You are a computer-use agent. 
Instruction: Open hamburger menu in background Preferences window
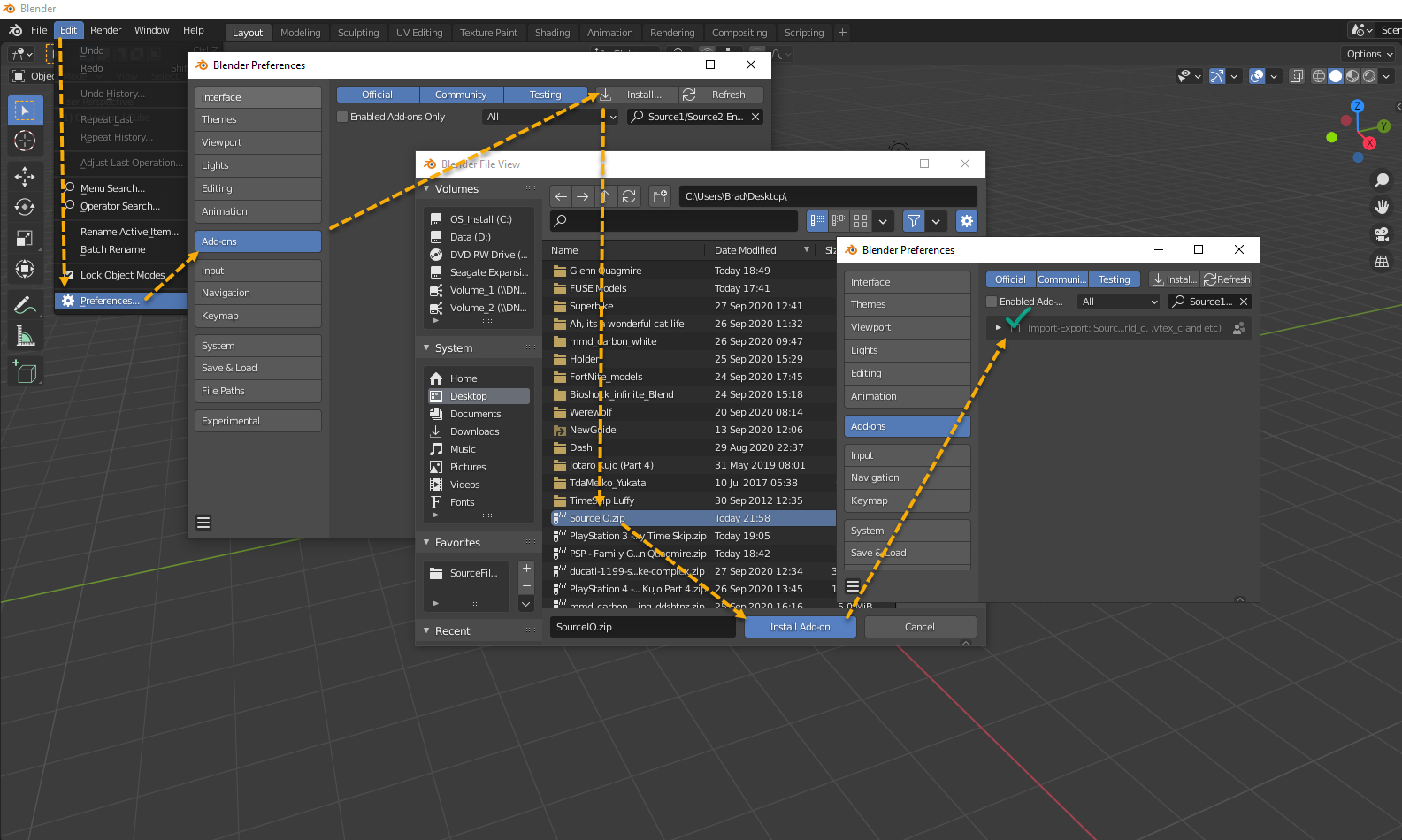[203, 523]
